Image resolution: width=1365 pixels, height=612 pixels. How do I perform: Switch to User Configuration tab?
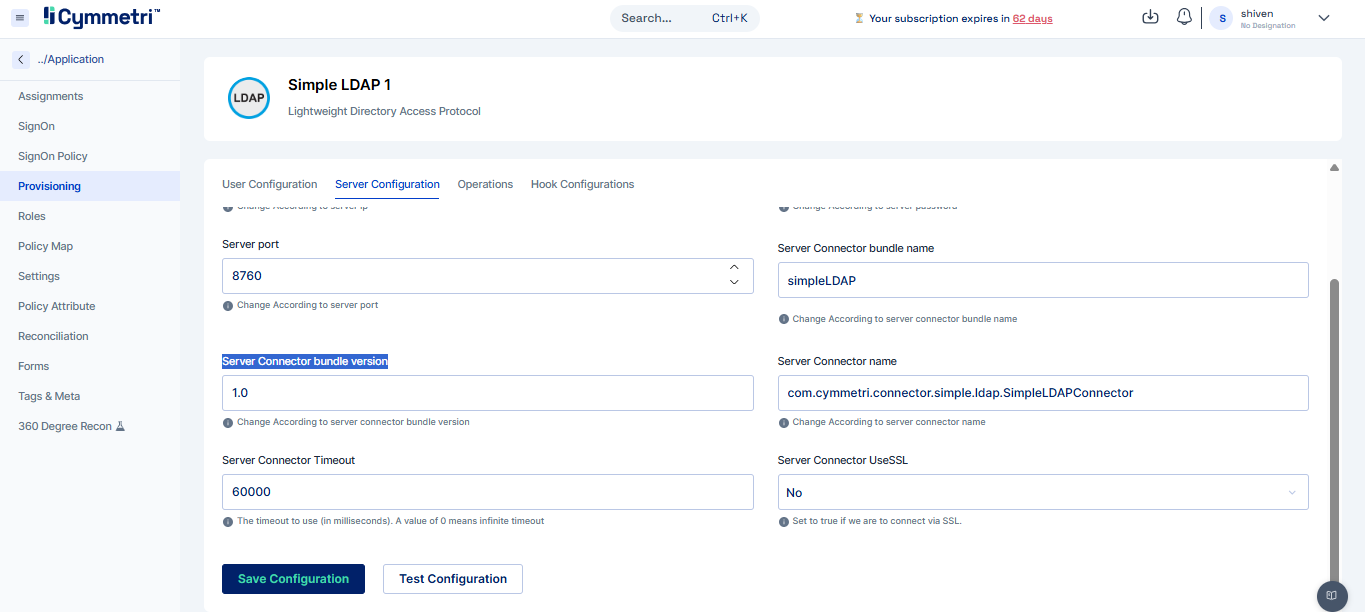point(269,184)
